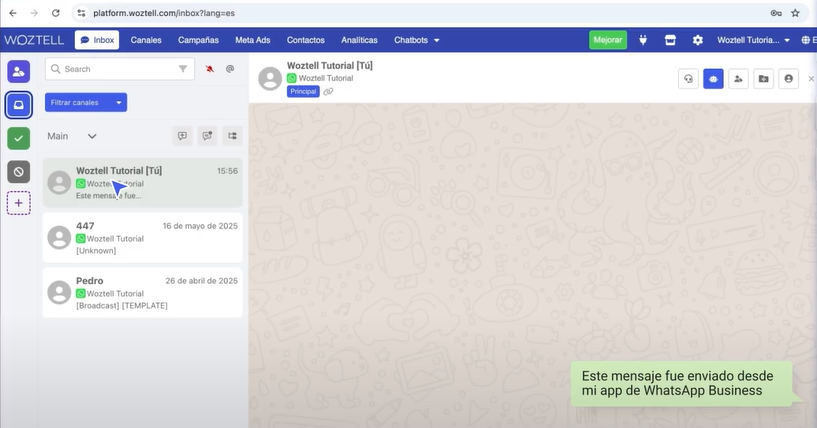Open the Woztell Tutoria... account dropdown
817x428 pixels.
753,40
